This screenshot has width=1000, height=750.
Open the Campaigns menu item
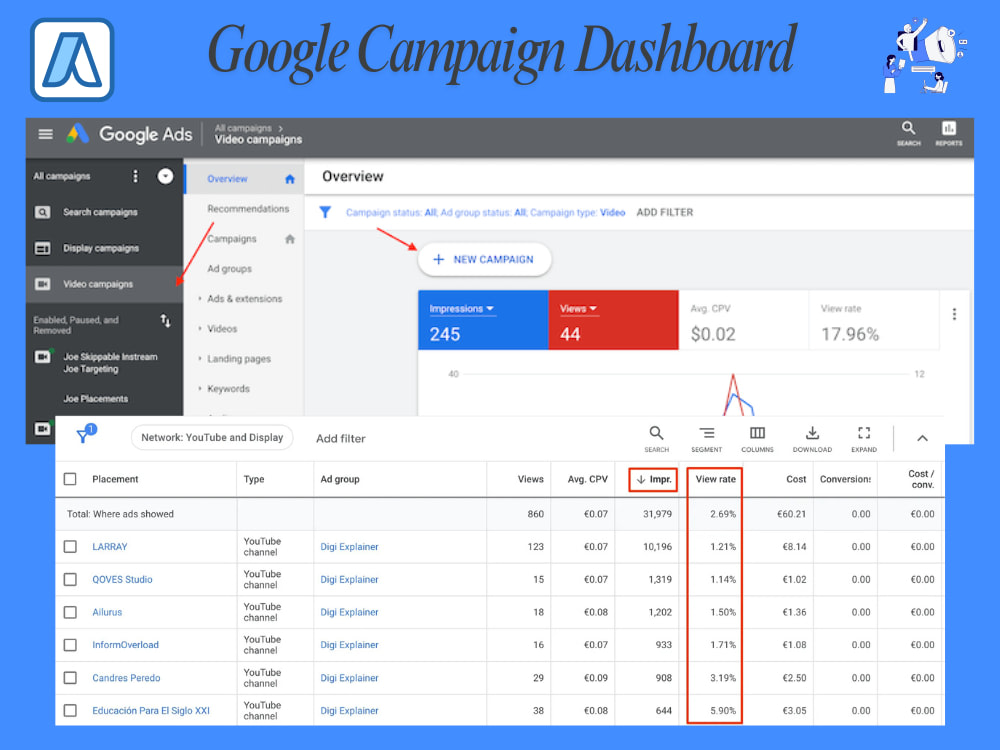point(232,239)
